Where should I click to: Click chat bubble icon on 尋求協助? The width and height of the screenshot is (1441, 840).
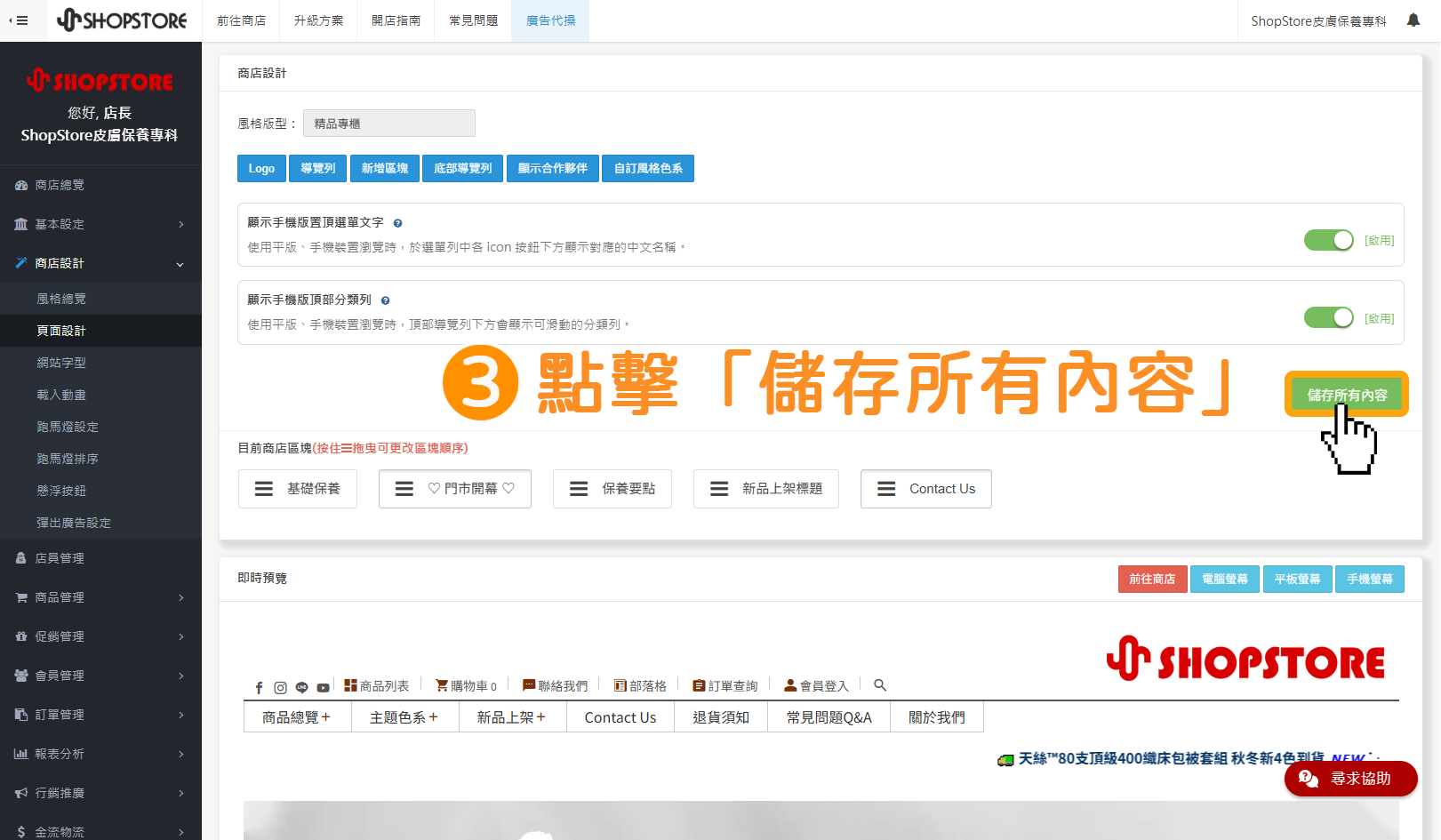click(1308, 779)
